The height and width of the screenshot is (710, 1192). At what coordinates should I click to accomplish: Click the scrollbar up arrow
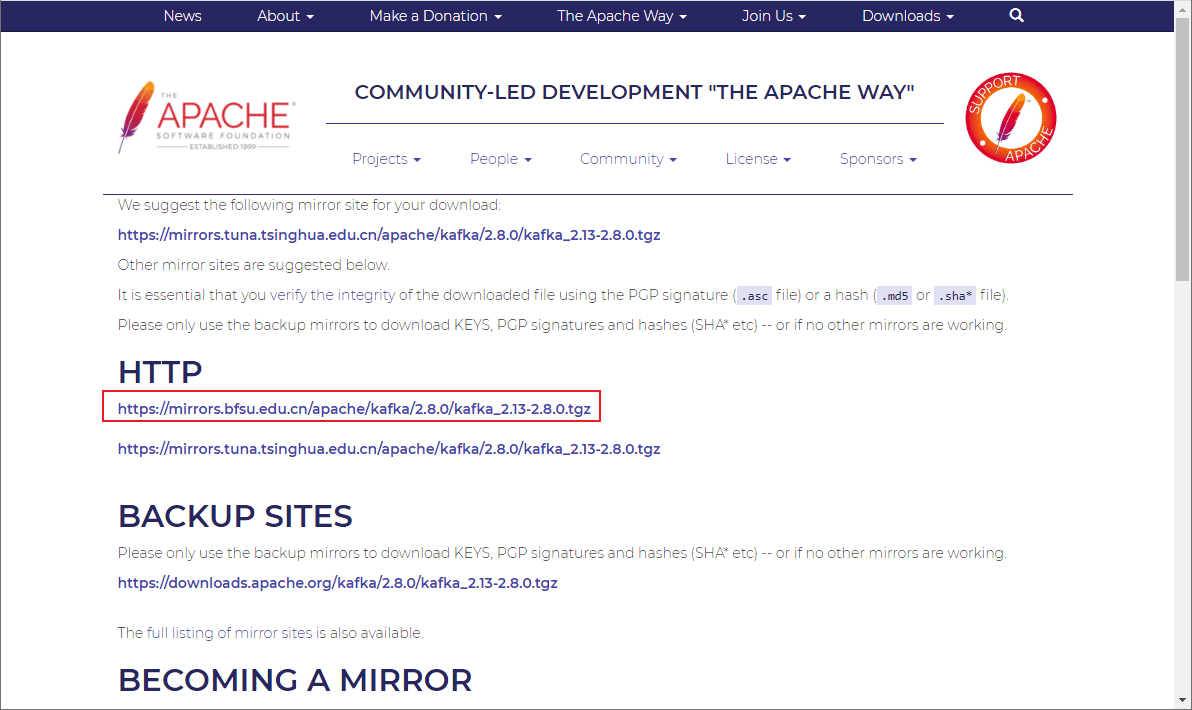pyautogui.click(x=1182, y=9)
